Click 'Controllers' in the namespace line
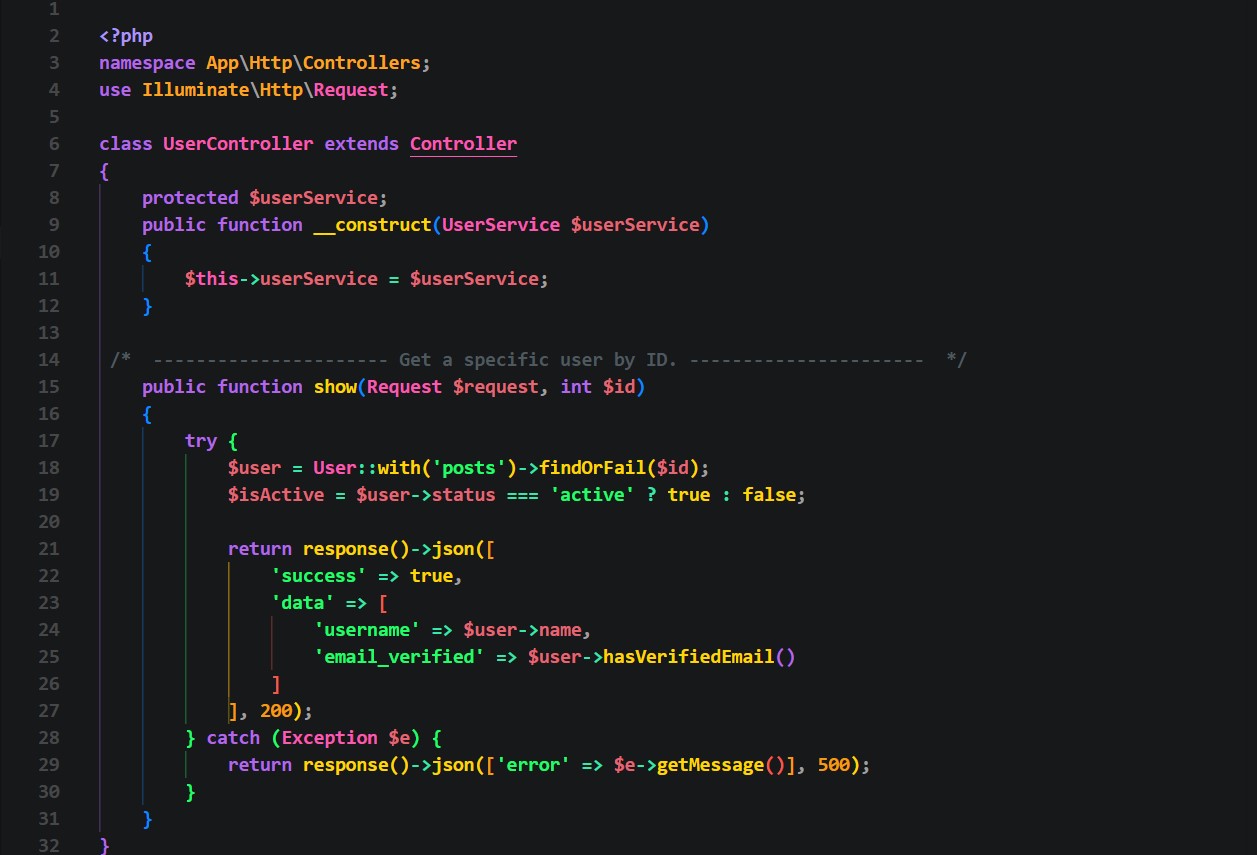The width and height of the screenshot is (1257, 855). click(x=362, y=62)
